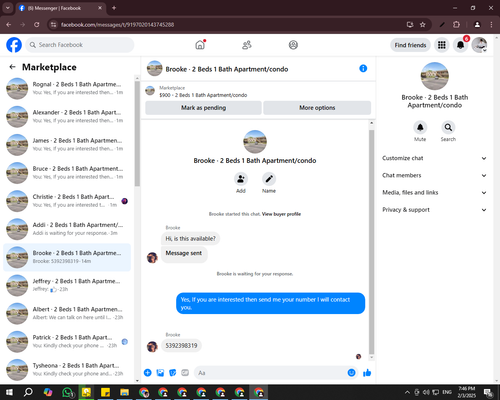Open the profile circle icon in top navigation
This screenshot has height=400, width=500.
pos(293,45)
